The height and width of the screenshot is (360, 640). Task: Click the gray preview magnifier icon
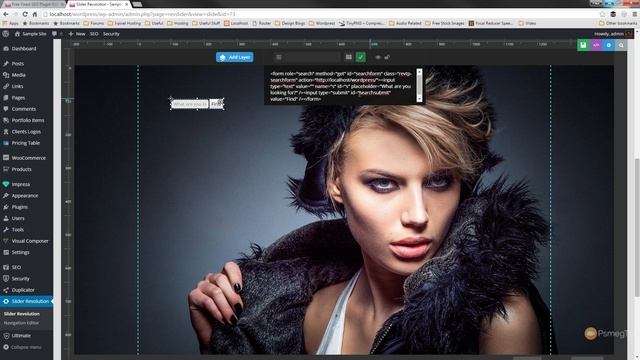[621, 45]
